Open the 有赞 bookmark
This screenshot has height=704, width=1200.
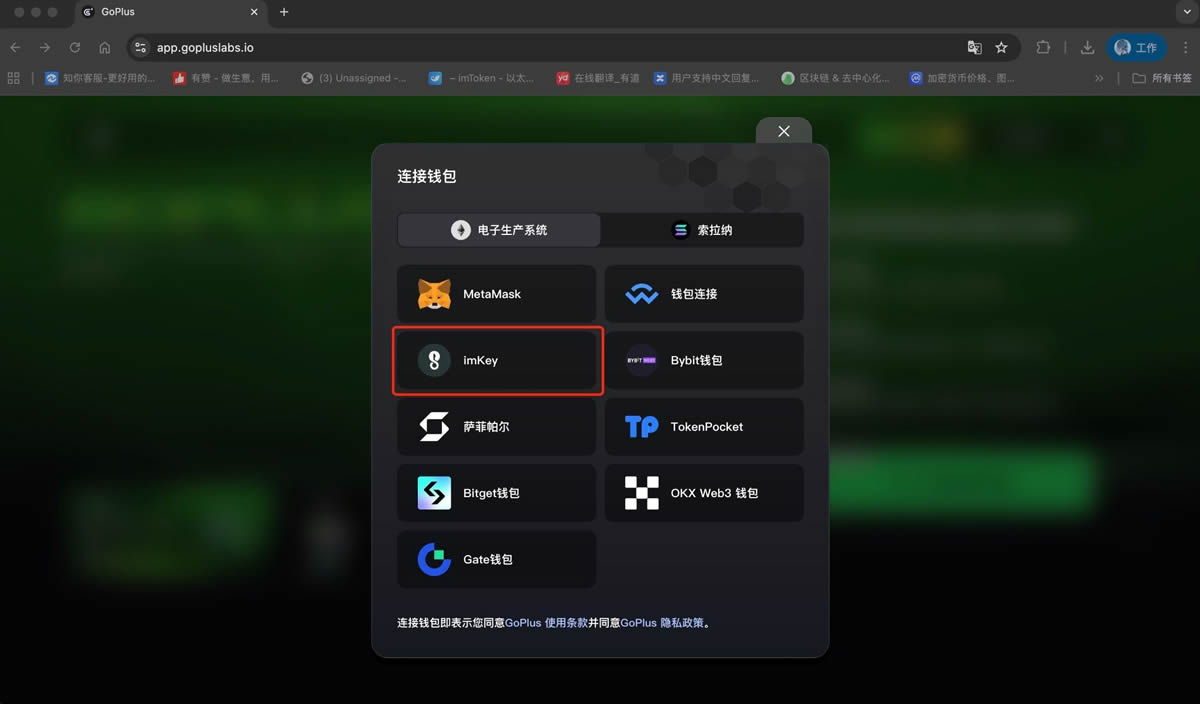(x=226, y=78)
